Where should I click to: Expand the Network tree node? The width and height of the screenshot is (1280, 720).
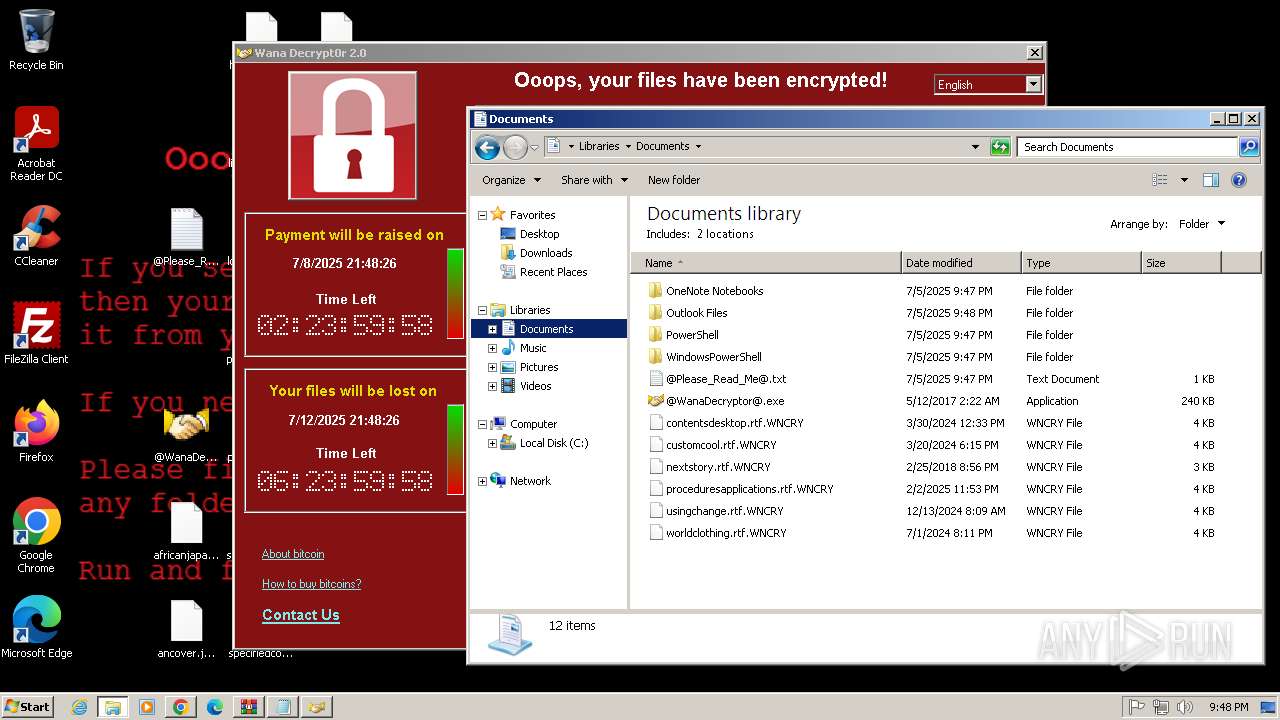pos(482,481)
